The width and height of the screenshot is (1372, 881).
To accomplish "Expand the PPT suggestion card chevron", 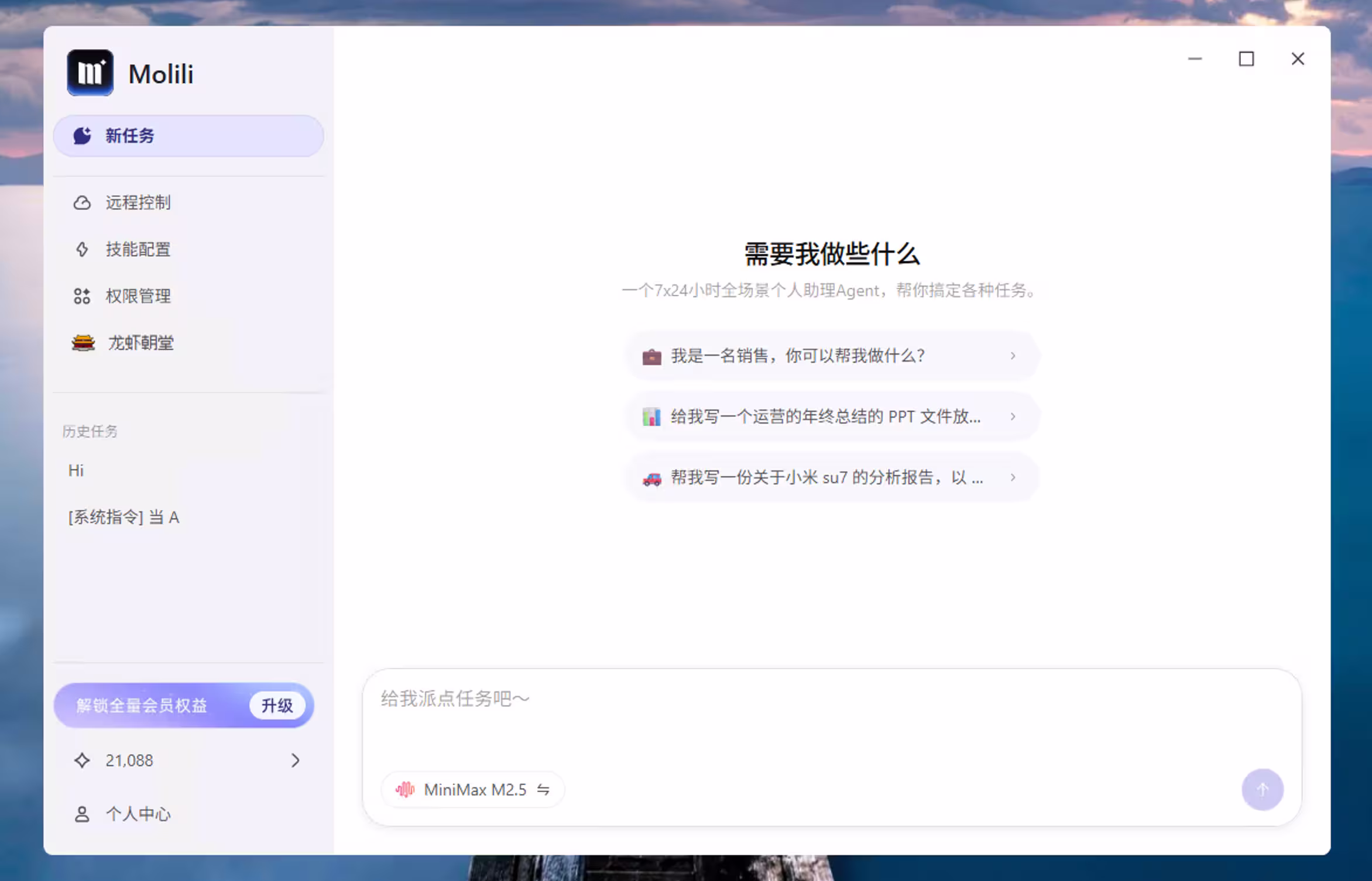I will click(1013, 417).
